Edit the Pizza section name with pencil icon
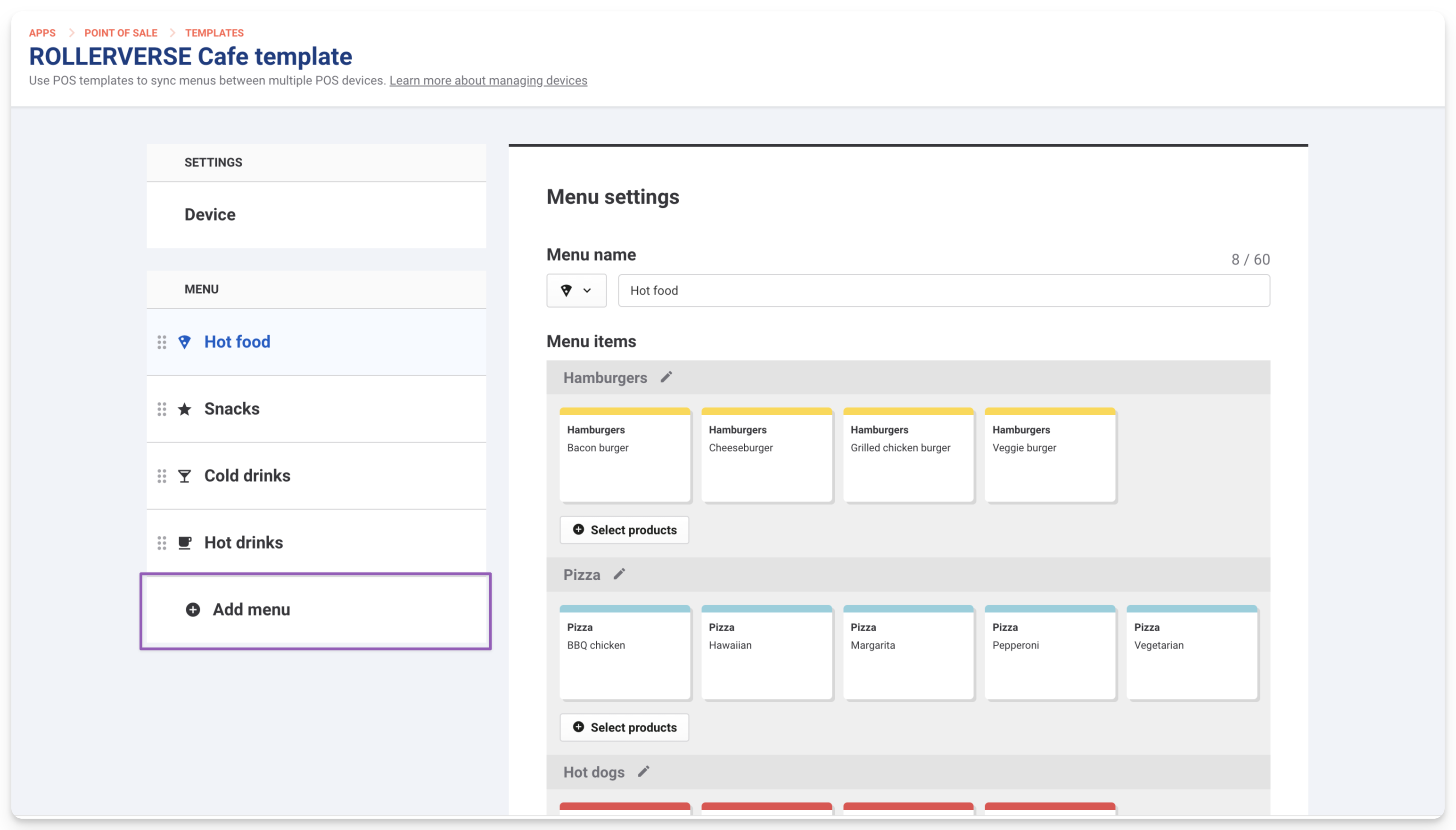Image resolution: width=1456 pixels, height=830 pixels. [x=620, y=575]
